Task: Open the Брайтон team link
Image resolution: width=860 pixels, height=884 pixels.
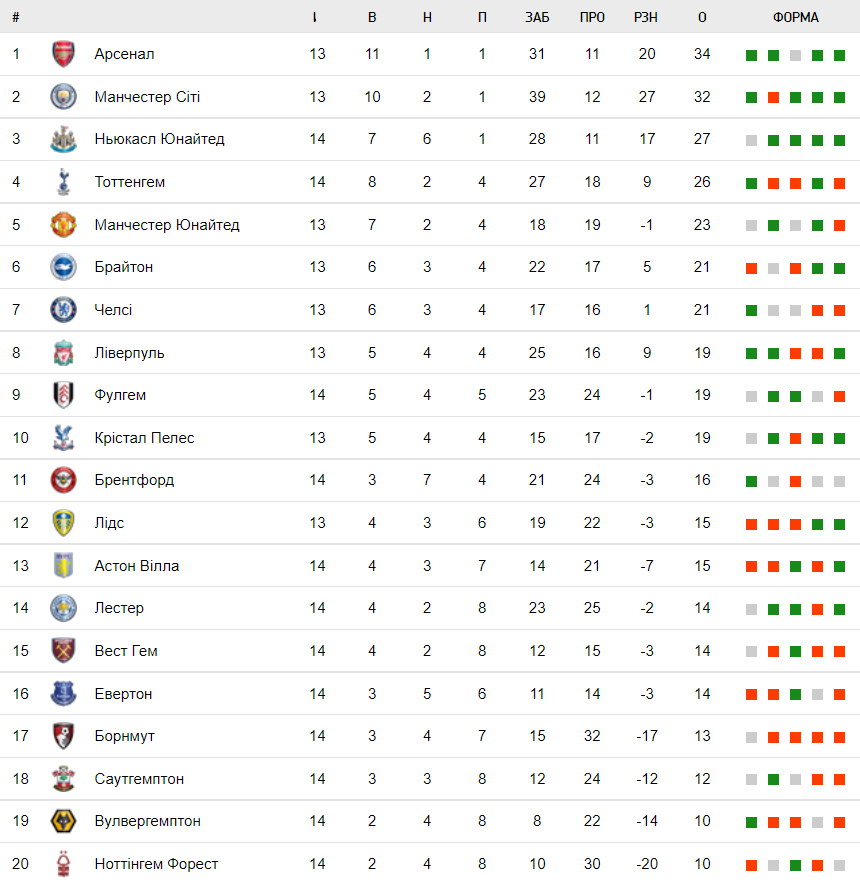Action: click(124, 267)
